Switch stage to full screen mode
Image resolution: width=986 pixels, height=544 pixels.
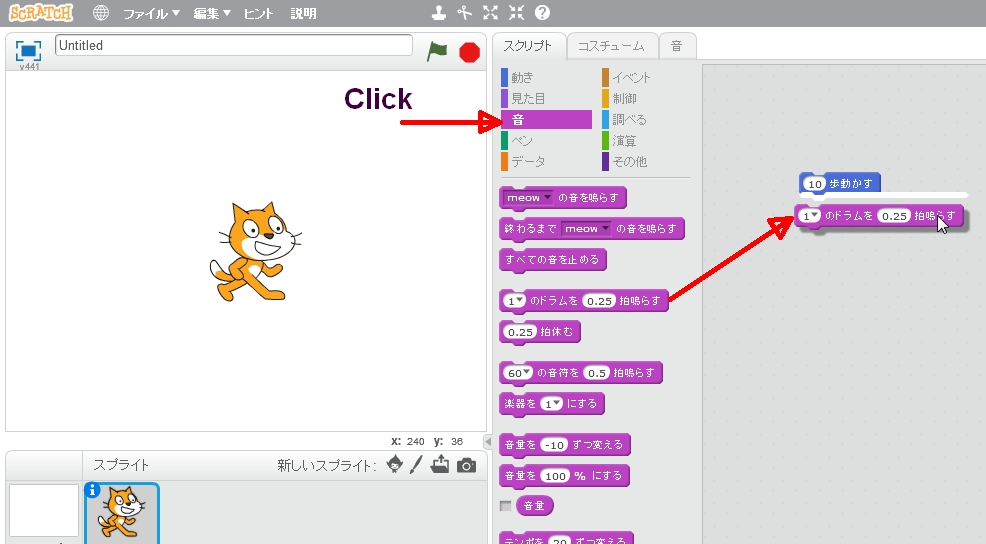(x=28, y=50)
